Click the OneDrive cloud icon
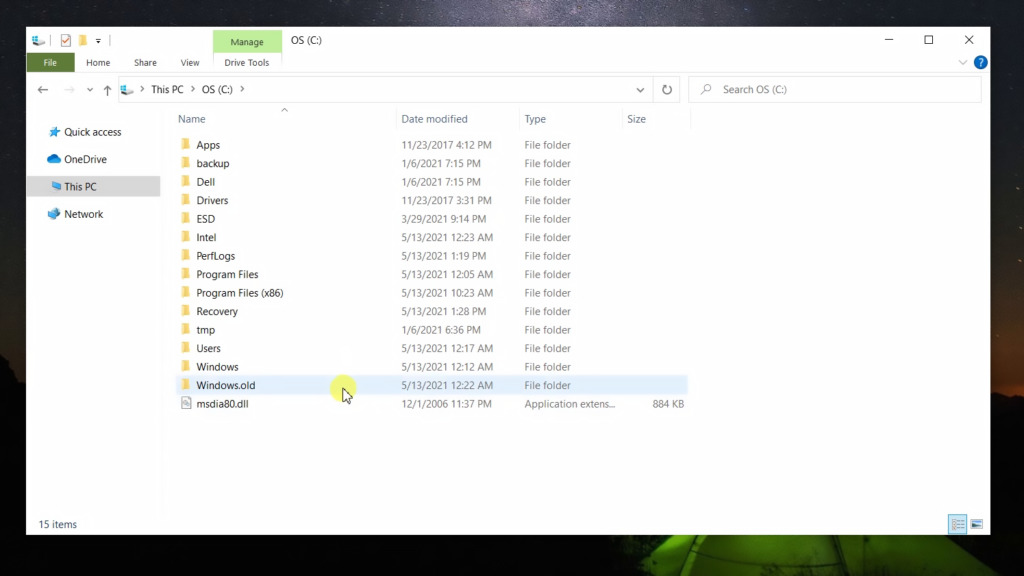Viewport: 1024px width, 576px height. point(54,159)
